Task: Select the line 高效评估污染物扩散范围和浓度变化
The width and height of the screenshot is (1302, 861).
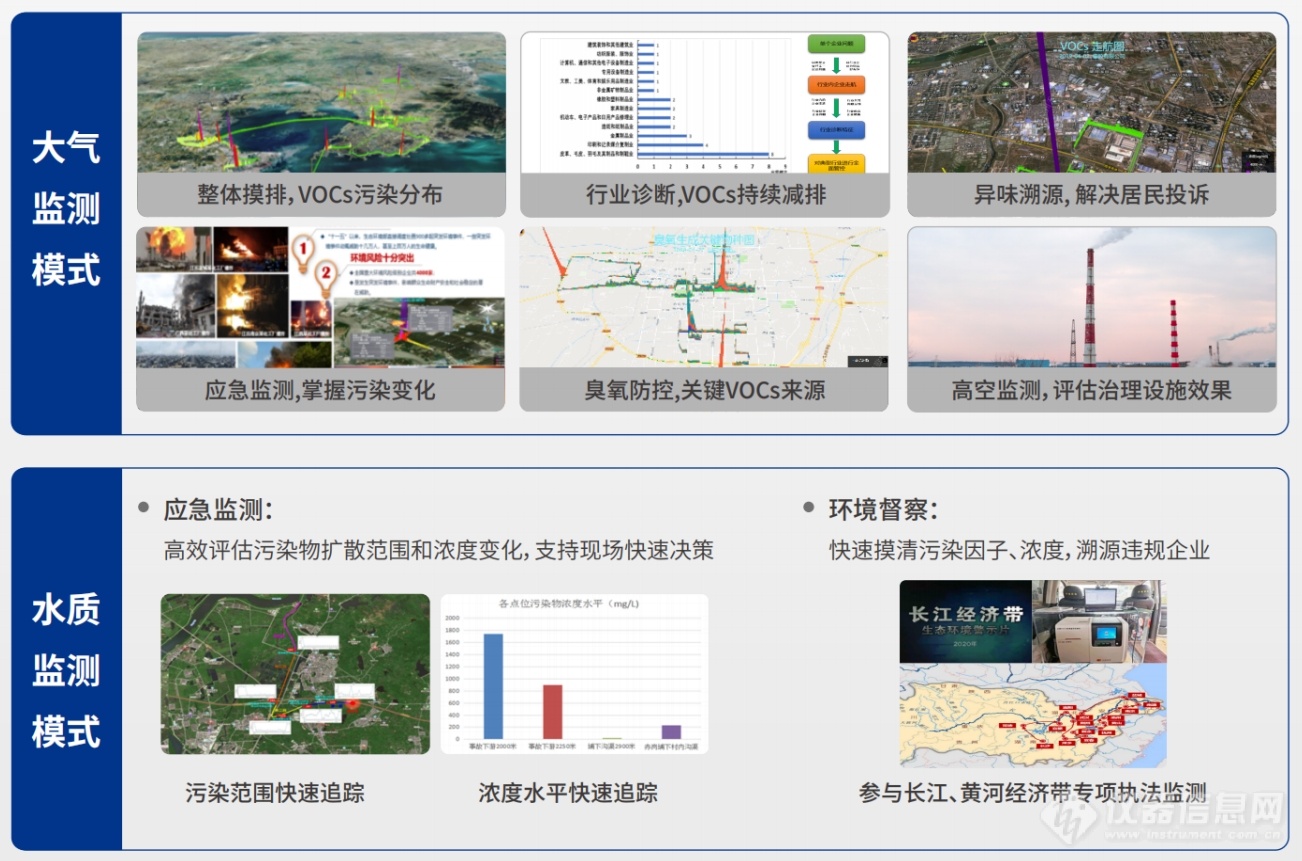Action: [345, 550]
